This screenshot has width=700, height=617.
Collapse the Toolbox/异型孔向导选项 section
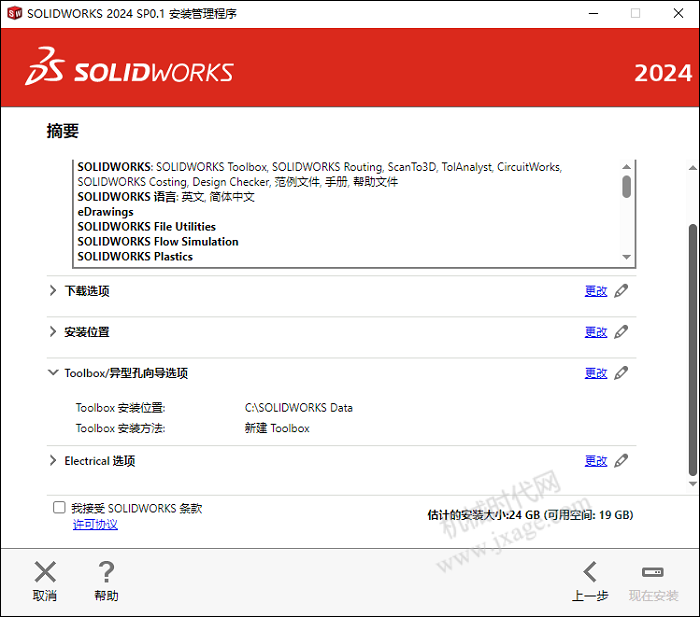(x=53, y=372)
